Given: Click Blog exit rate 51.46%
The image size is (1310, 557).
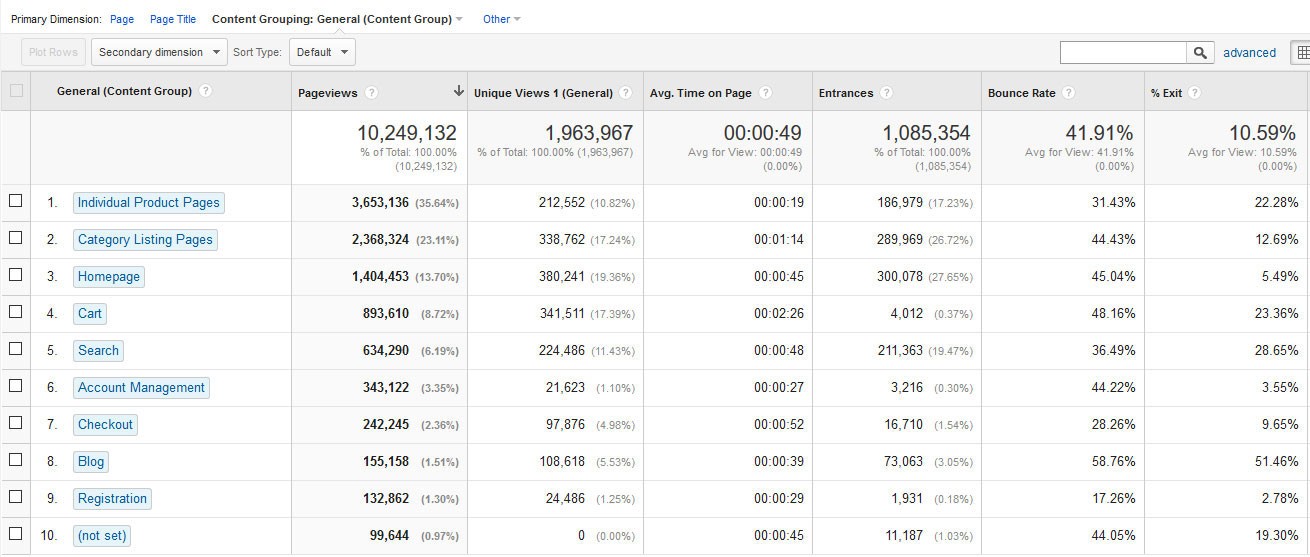Looking at the screenshot, I should coord(1277,462).
